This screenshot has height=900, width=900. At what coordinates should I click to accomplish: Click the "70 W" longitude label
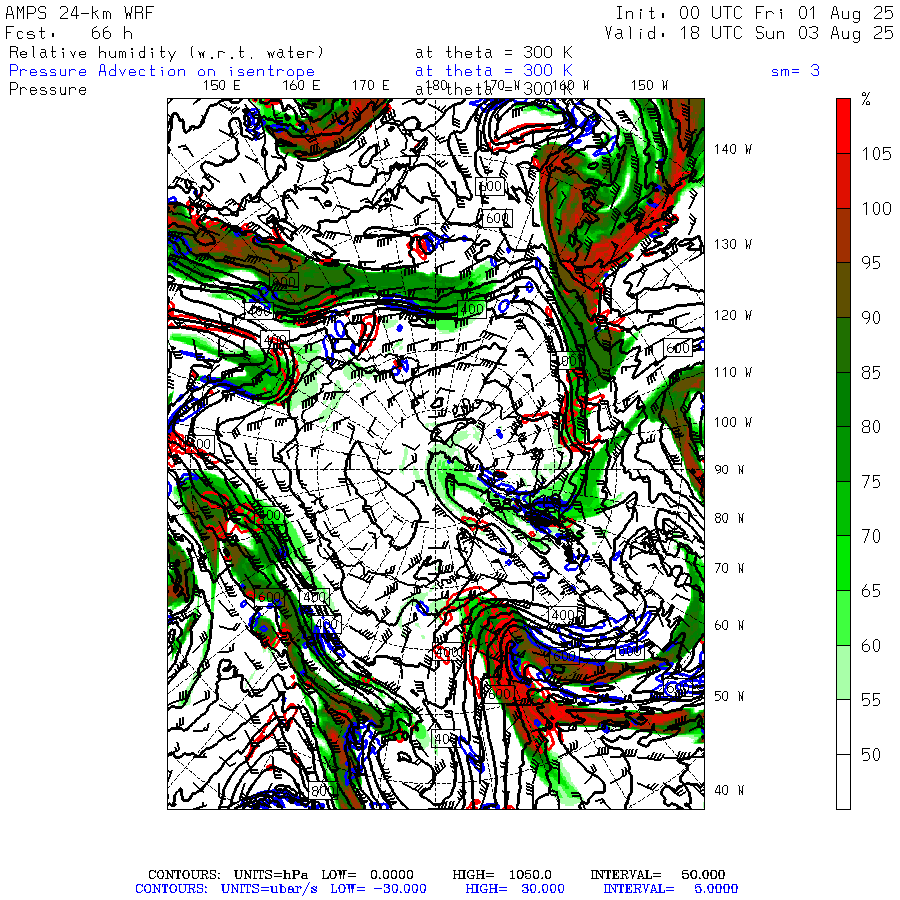729,568
